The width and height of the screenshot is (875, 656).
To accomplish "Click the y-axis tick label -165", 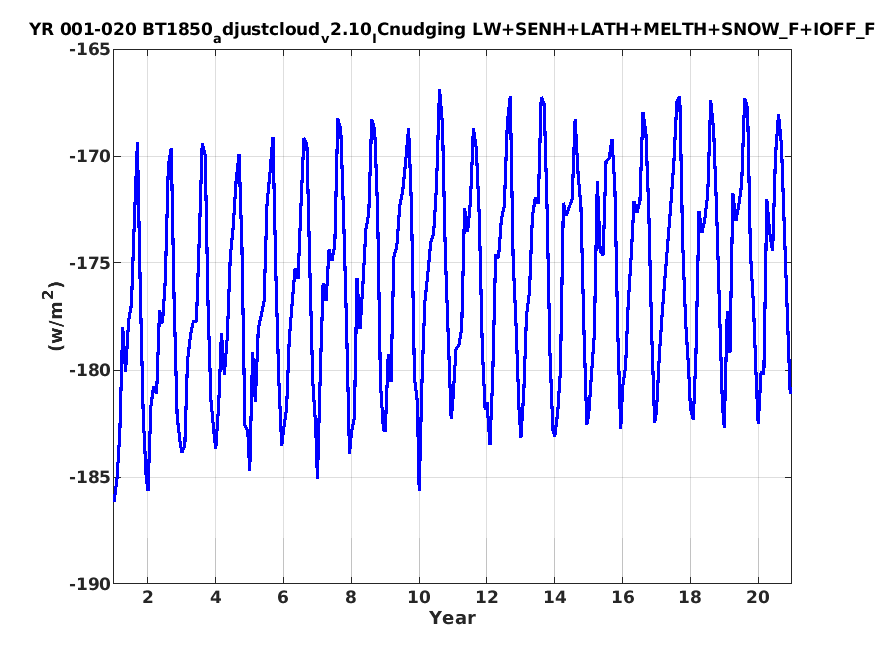I will [90, 50].
